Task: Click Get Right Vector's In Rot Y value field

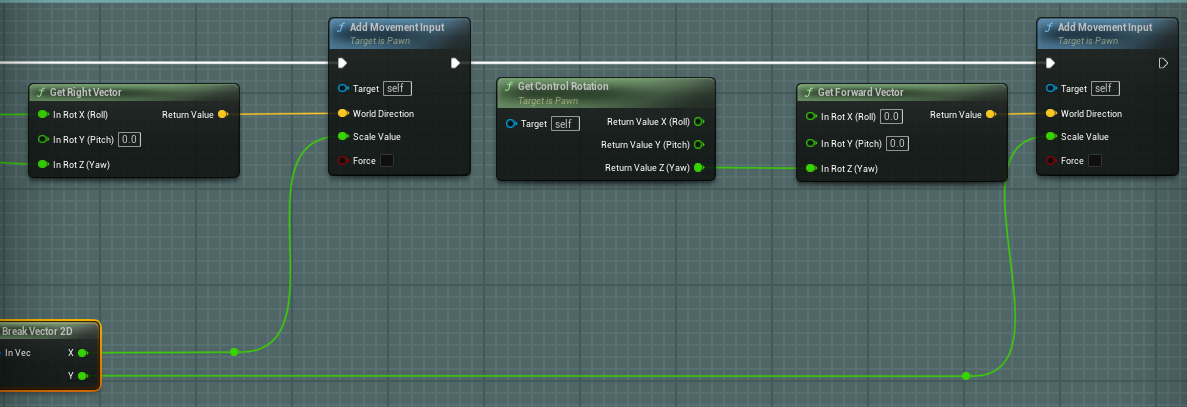Action: click(130, 139)
